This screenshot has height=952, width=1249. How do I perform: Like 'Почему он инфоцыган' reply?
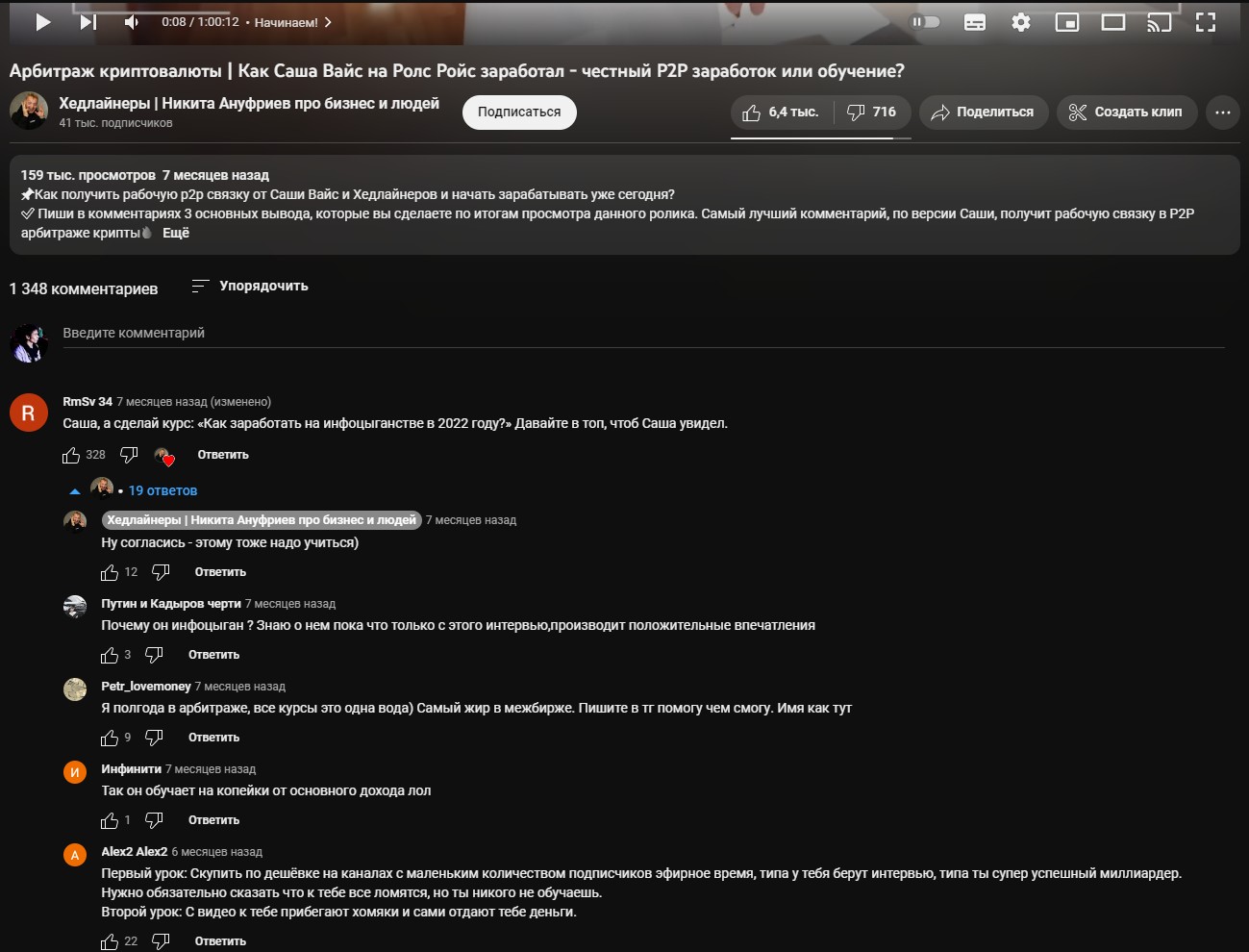110,655
